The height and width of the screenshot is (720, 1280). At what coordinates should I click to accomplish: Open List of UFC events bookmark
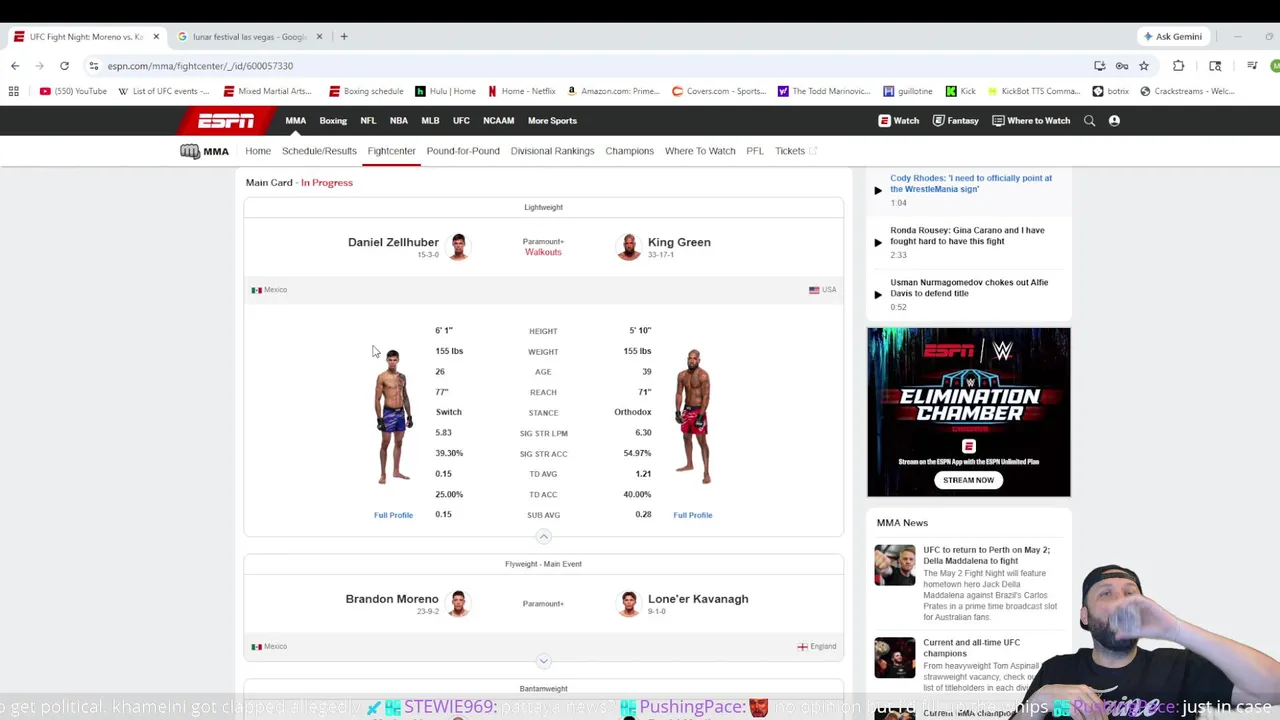point(164,91)
